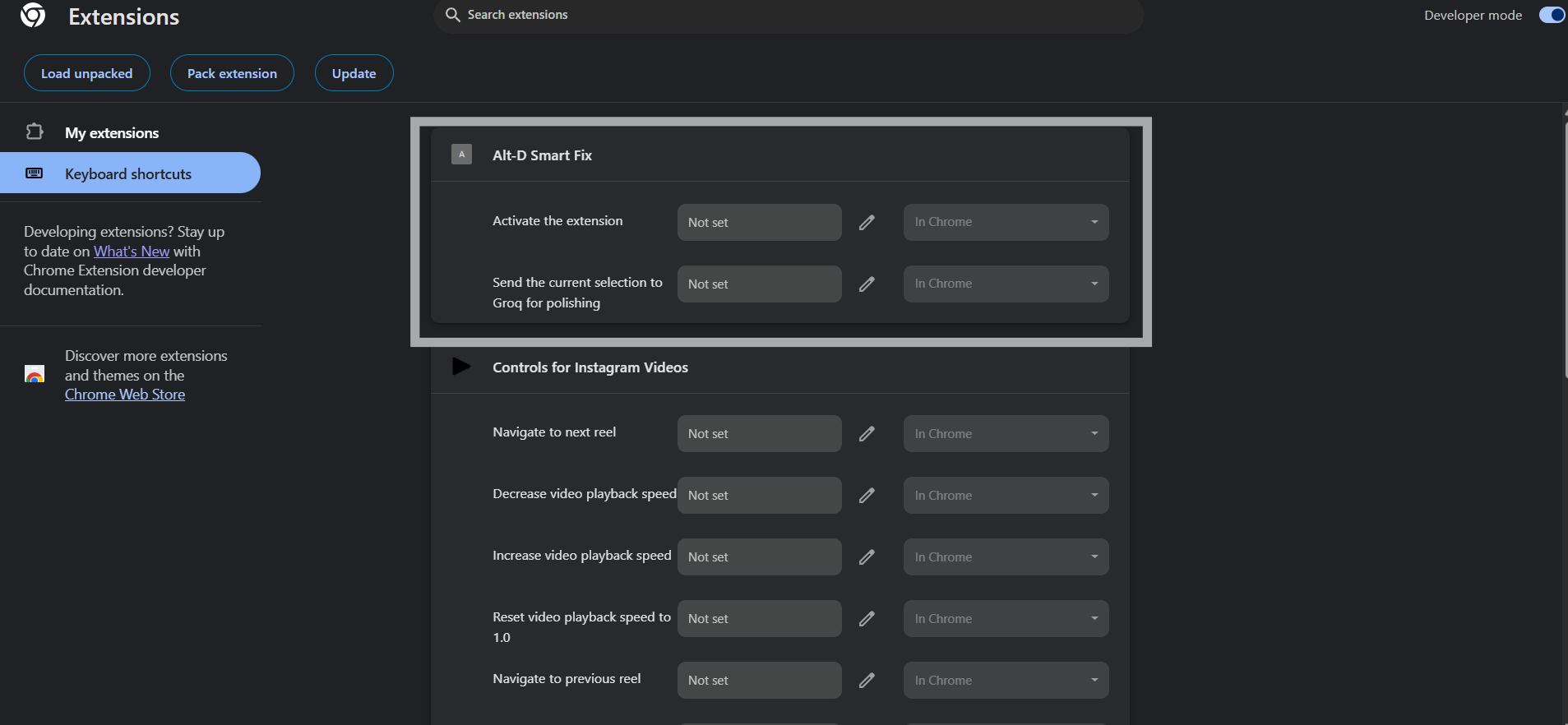Open scope dropdown for Decrease video playback speed
The image size is (1568, 725).
tap(1006, 495)
